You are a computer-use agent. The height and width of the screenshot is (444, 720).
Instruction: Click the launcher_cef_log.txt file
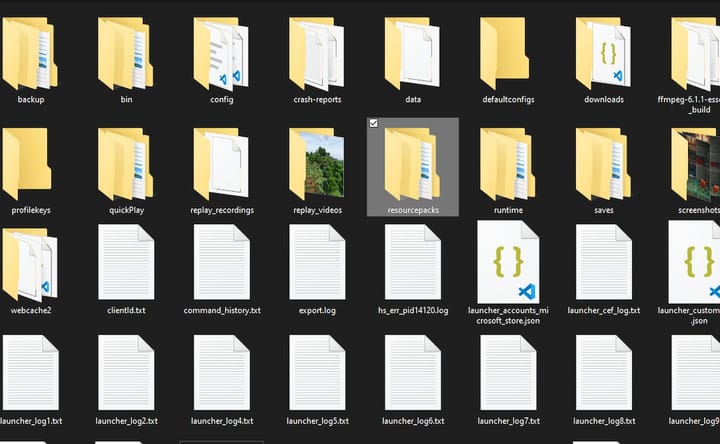tap(604, 262)
